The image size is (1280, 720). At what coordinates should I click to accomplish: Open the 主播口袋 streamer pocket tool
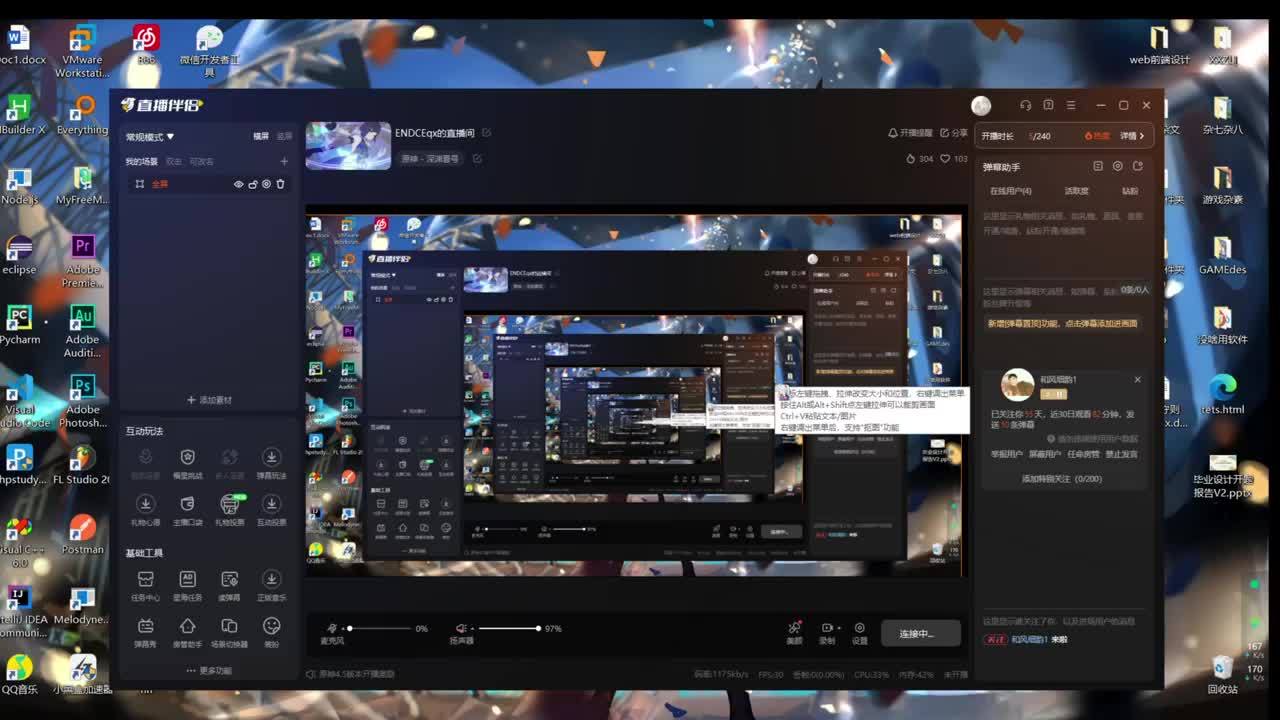pos(187,510)
